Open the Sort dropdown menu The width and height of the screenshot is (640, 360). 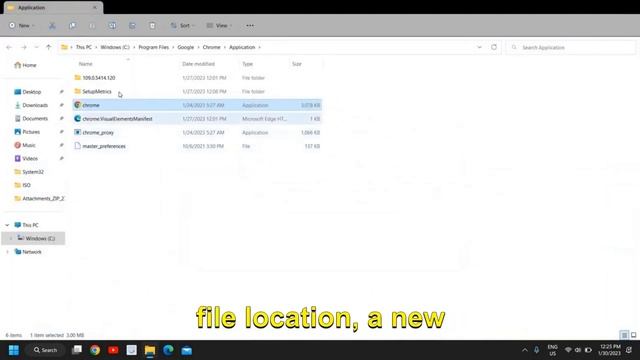click(x=182, y=26)
